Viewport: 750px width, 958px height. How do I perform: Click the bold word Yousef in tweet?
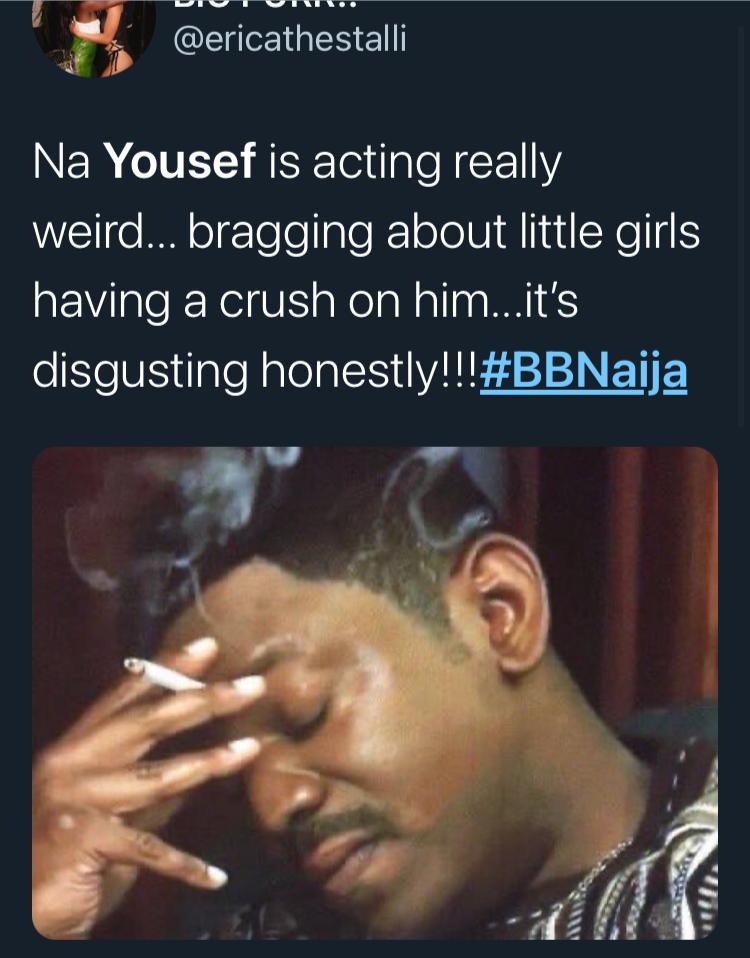point(180,163)
